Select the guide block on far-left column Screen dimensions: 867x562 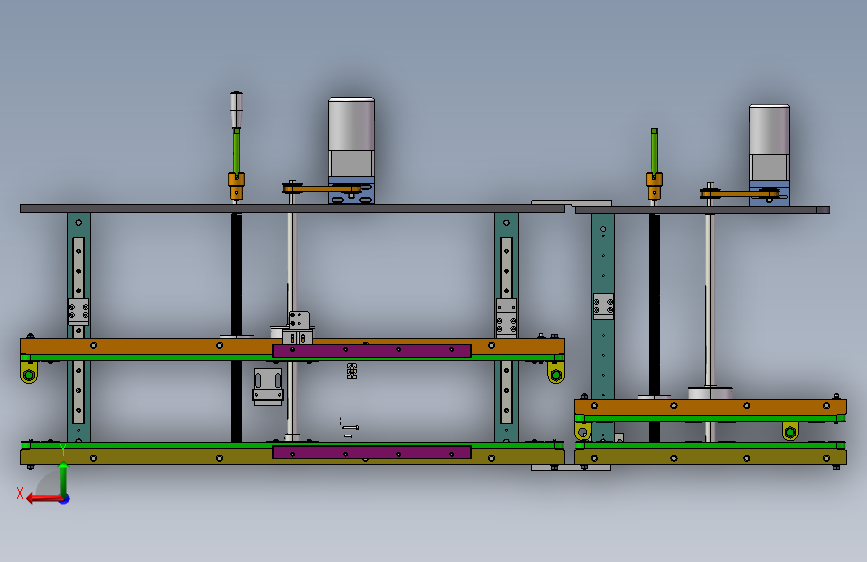click(78, 311)
